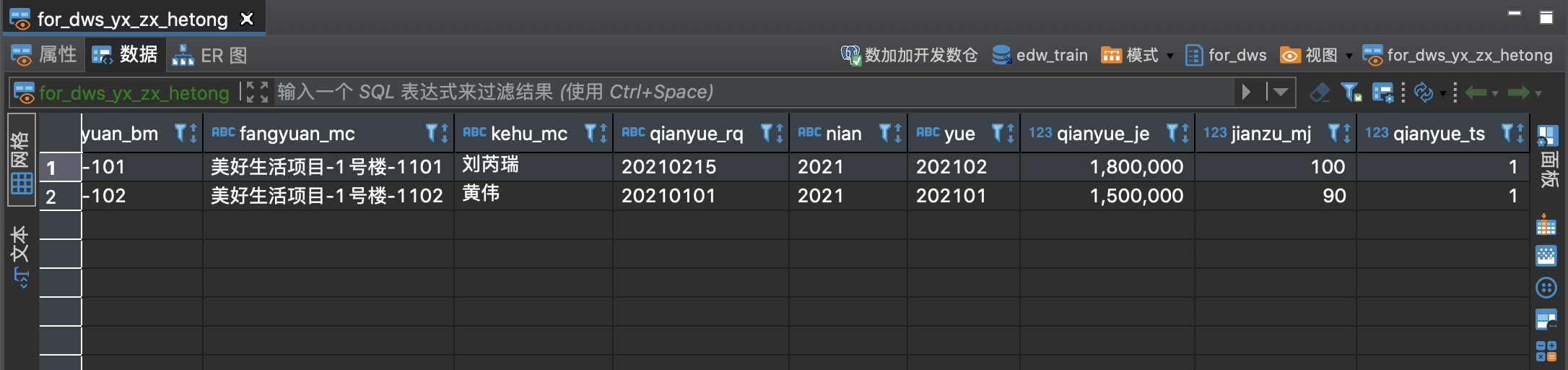Open the panels icon on the right sidebar
The image size is (1568, 370).
pos(1546,134)
